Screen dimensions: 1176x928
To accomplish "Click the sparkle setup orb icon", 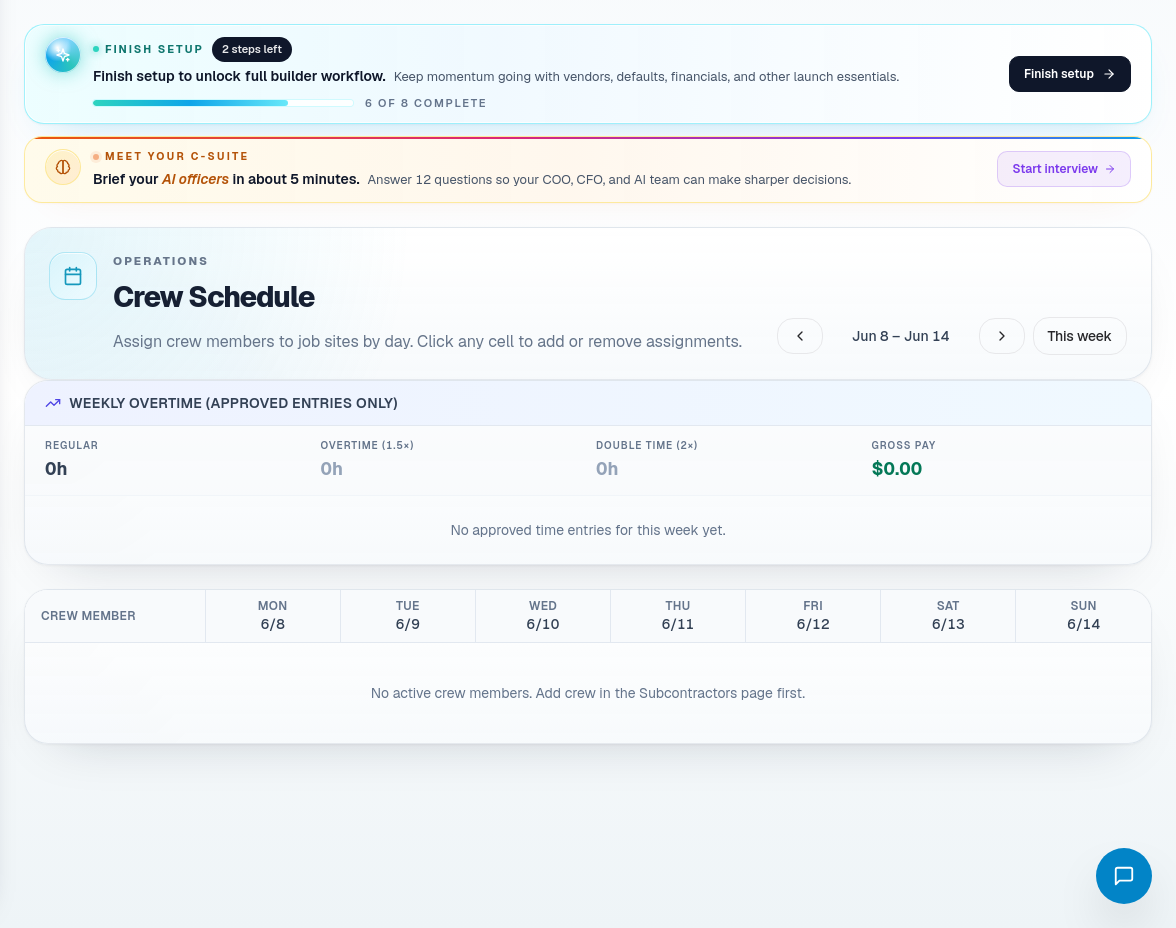I will (63, 55).
